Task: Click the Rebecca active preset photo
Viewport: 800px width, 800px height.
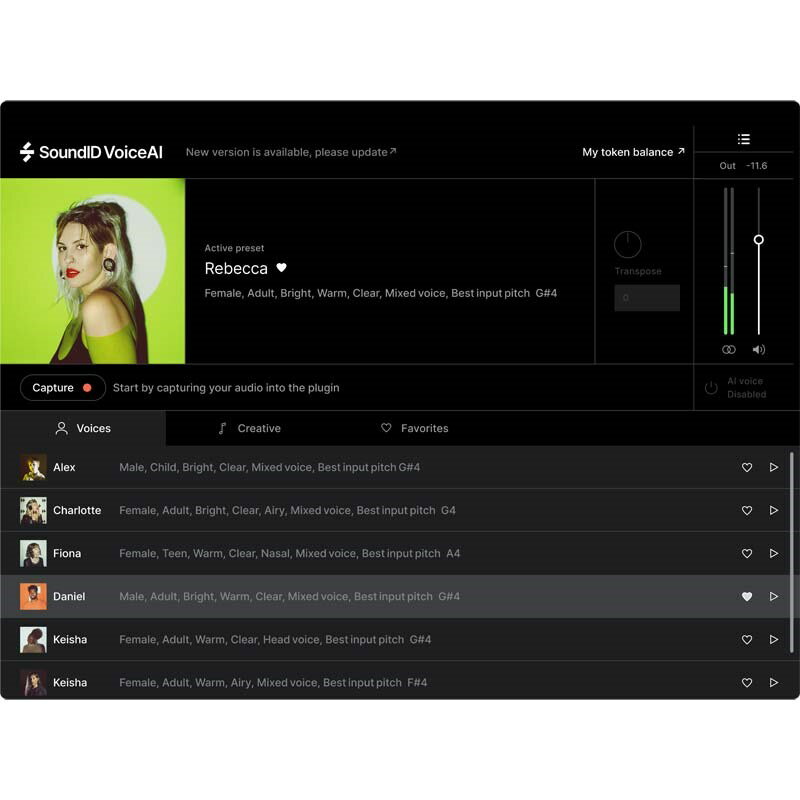Action: click(x=92, y=271)
